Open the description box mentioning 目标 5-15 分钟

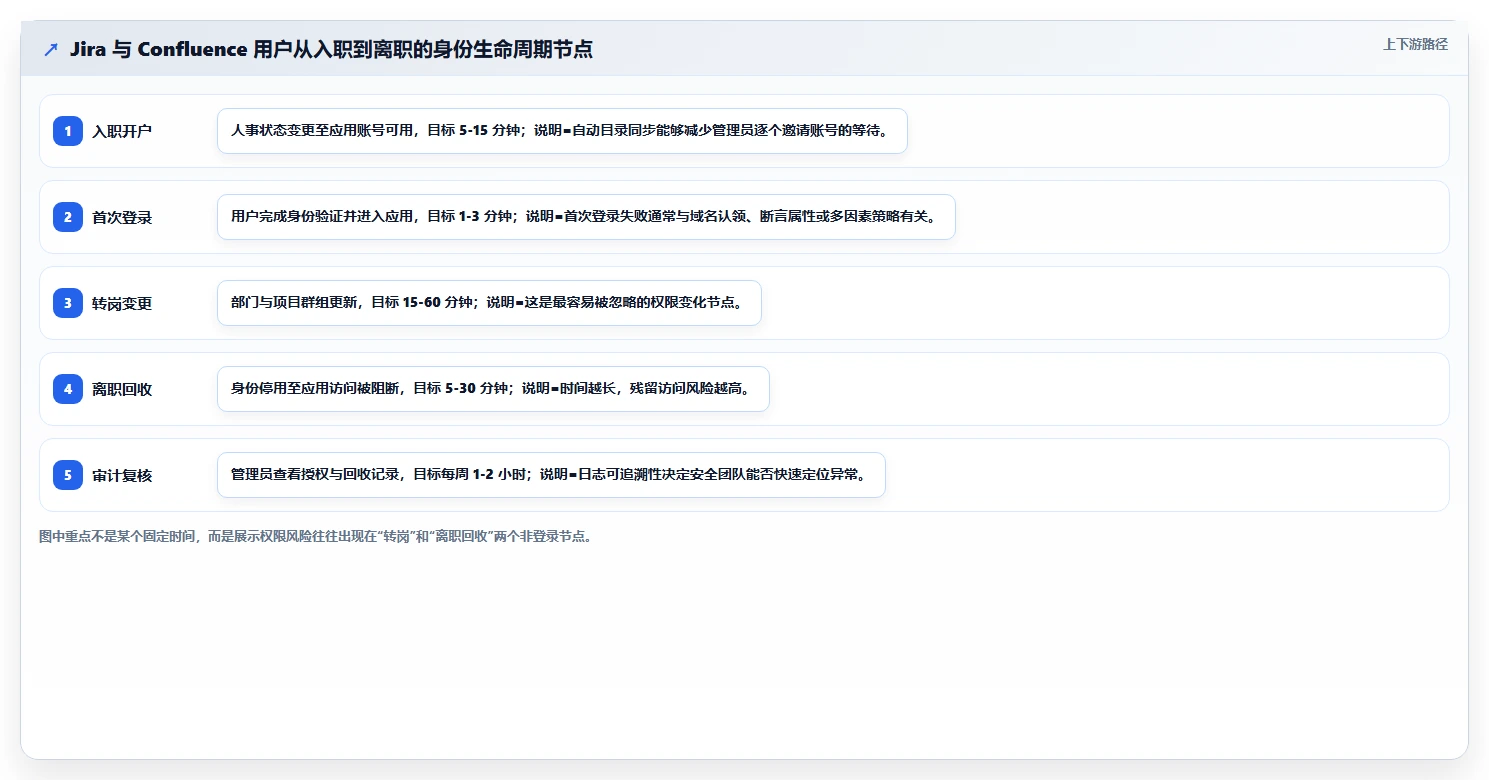click(x=562, y=131)
